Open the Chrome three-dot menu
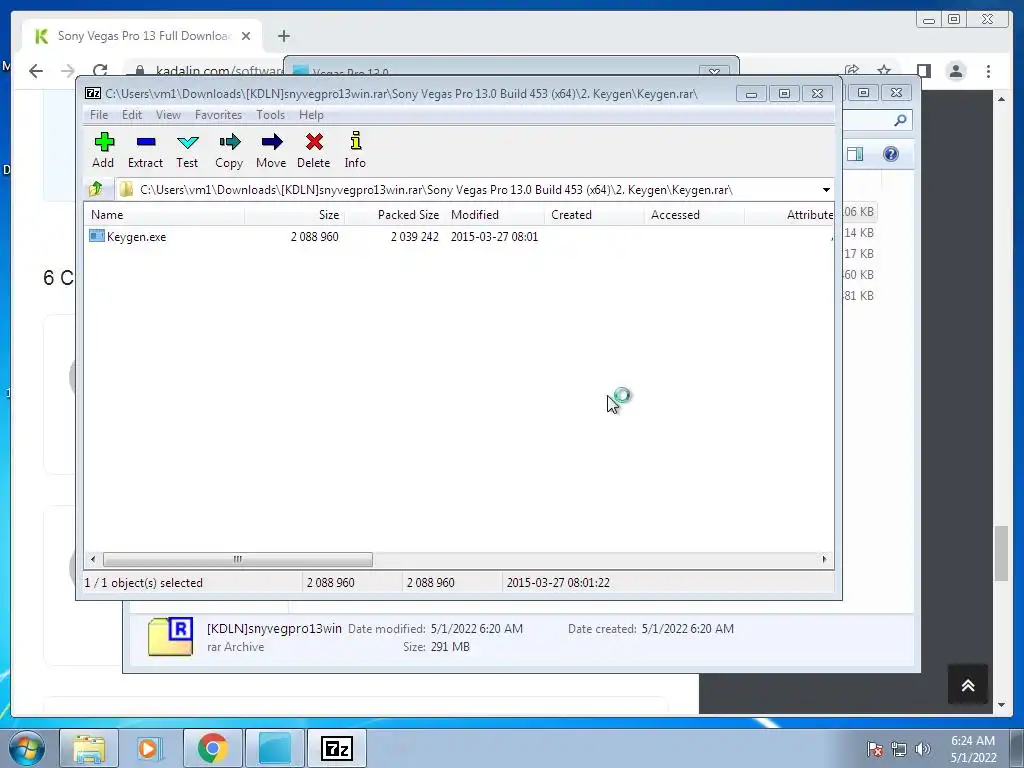 tap(988, 71)
